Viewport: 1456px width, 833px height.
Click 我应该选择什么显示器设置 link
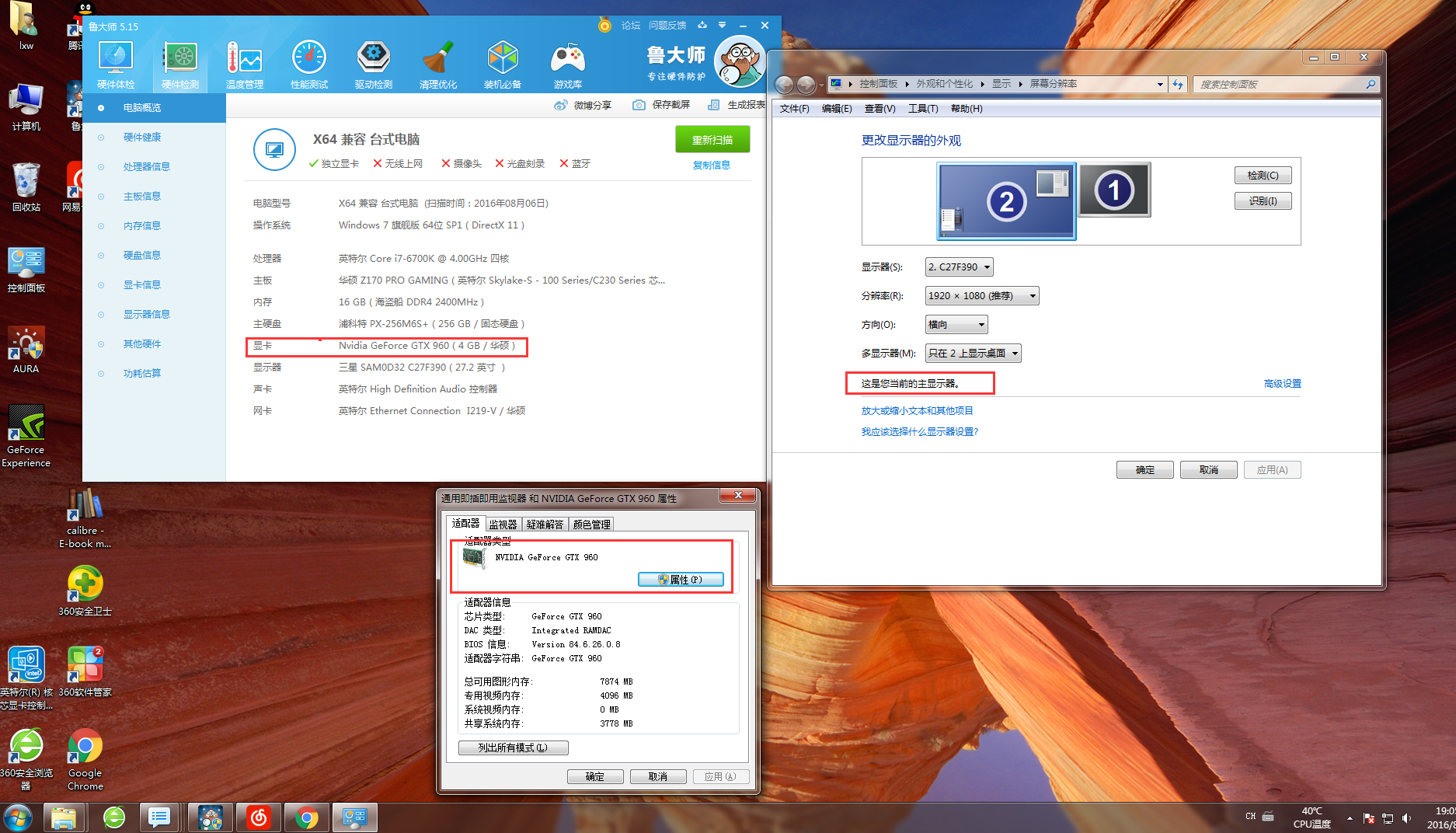pos(919,432)
